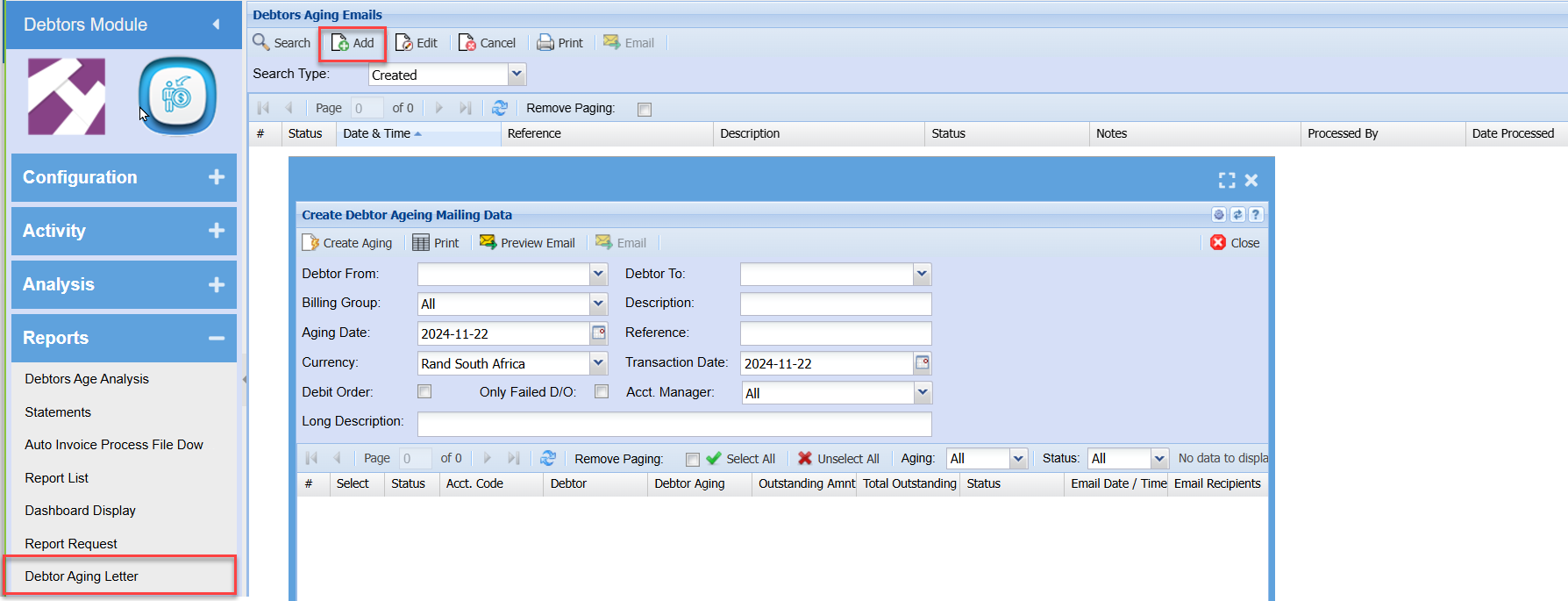The image size is (1568, 601).
Task: Expand the Currency dropdown list
Action: point(599,362)
